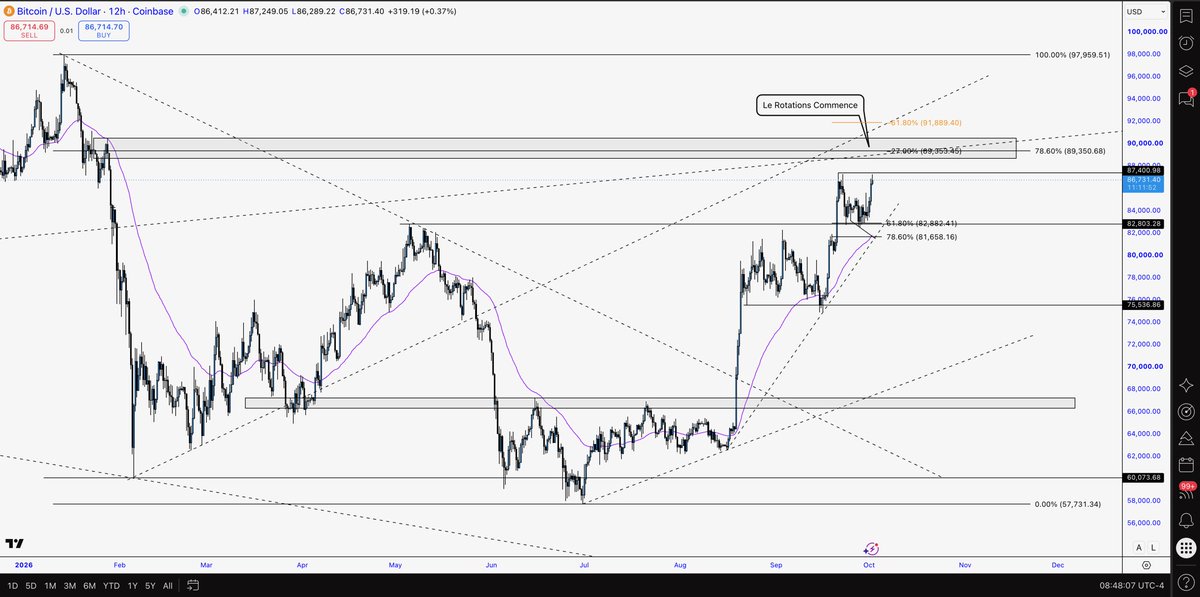Toggle auto scale with the A button
Screen dimensions: 1200x597
coord(1138,547)
